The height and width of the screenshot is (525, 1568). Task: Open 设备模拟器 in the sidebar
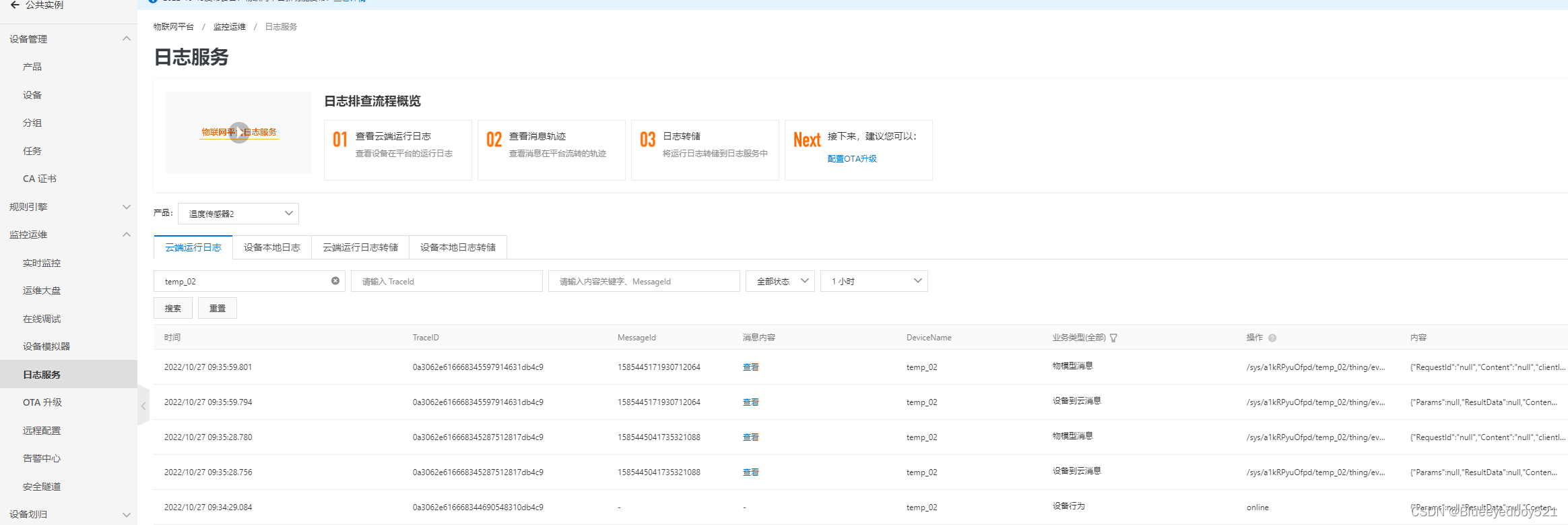click(46, 346)
